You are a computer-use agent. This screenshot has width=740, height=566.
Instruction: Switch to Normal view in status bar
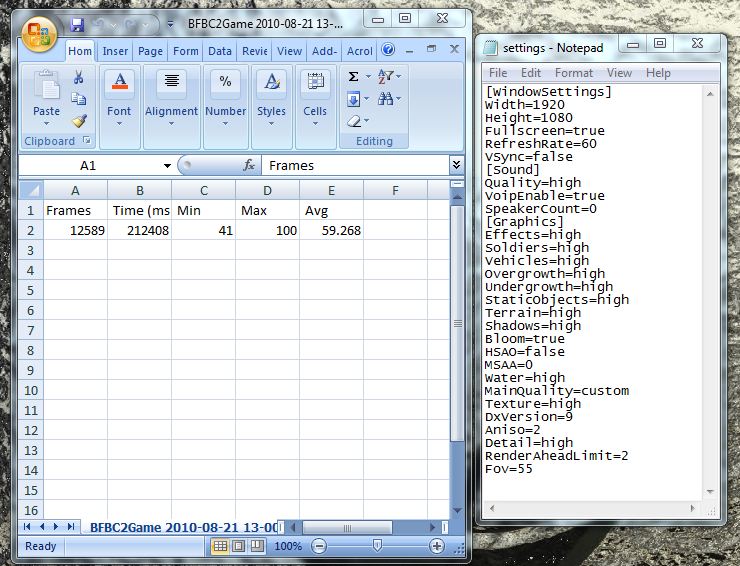point(220,546)
